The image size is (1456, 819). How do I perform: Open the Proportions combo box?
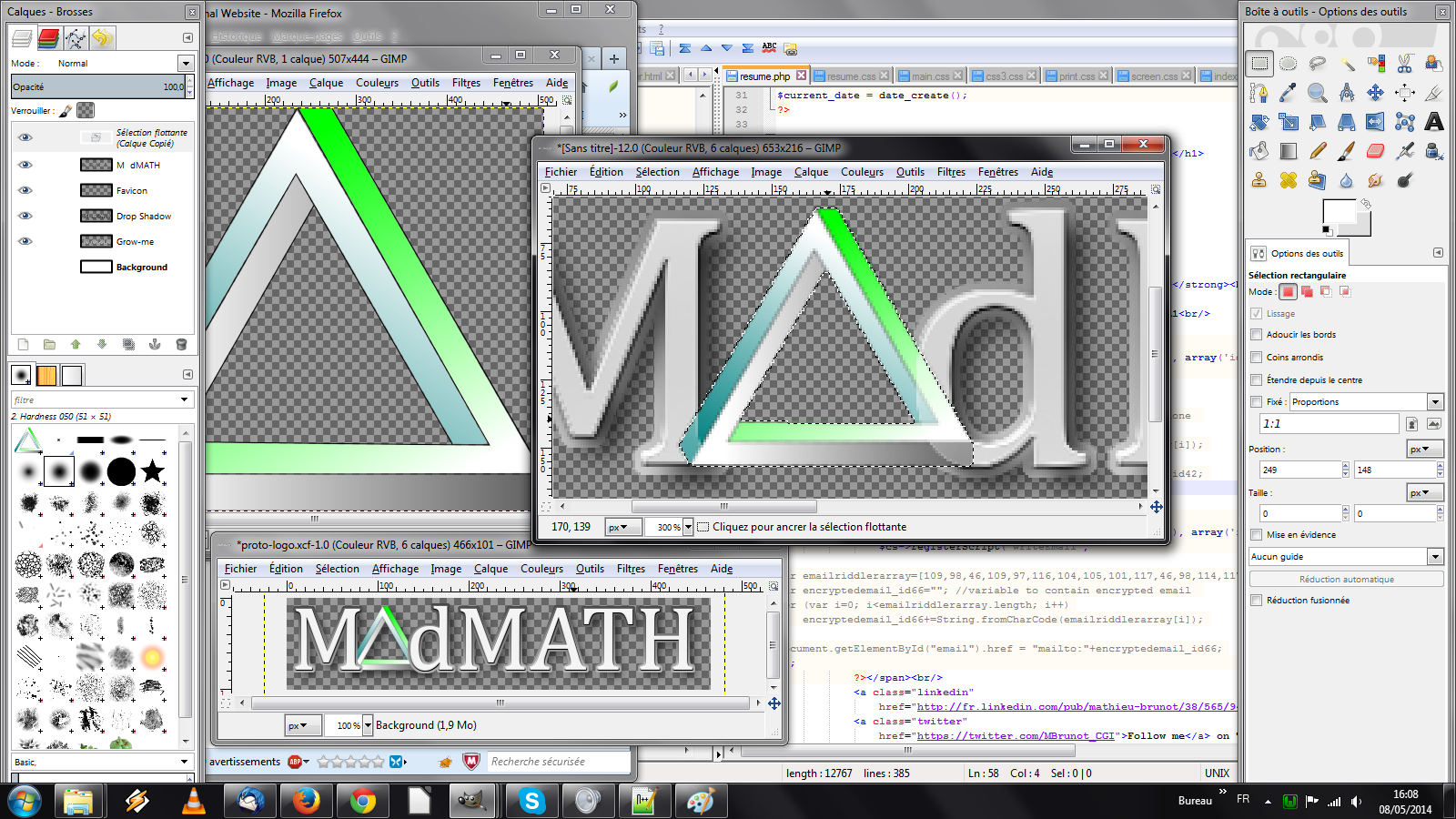point(1435,402)
